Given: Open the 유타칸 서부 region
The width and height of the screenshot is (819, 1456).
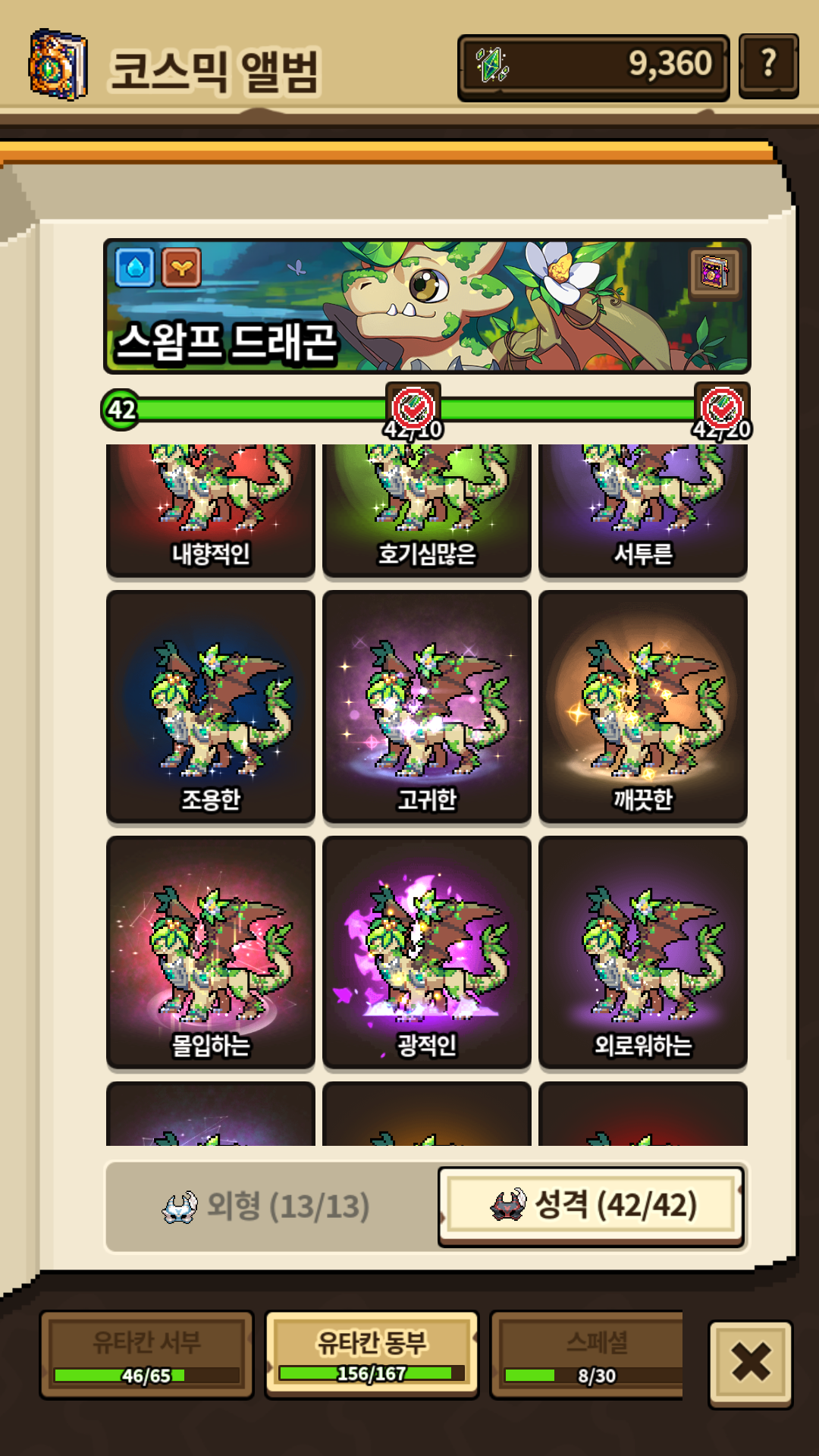Looking at the screenshot, I should click(146, 1355).
